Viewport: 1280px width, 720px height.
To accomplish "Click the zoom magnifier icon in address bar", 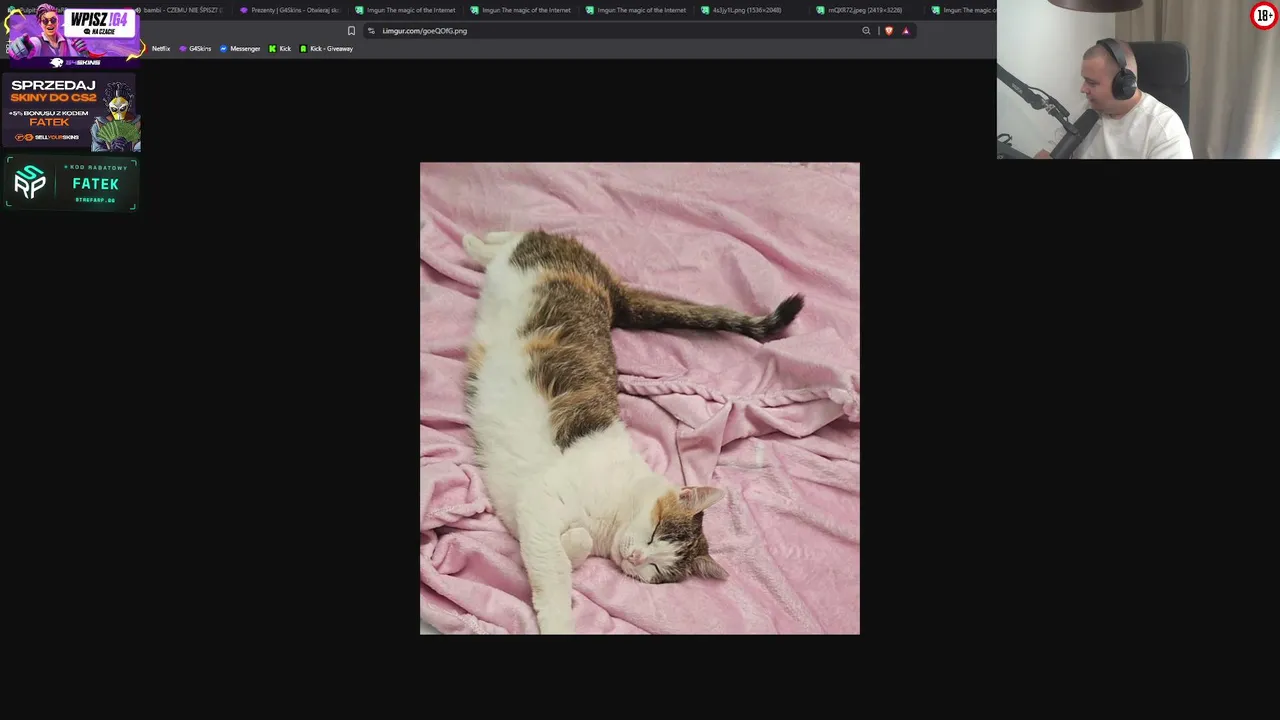I will [866, 31].
